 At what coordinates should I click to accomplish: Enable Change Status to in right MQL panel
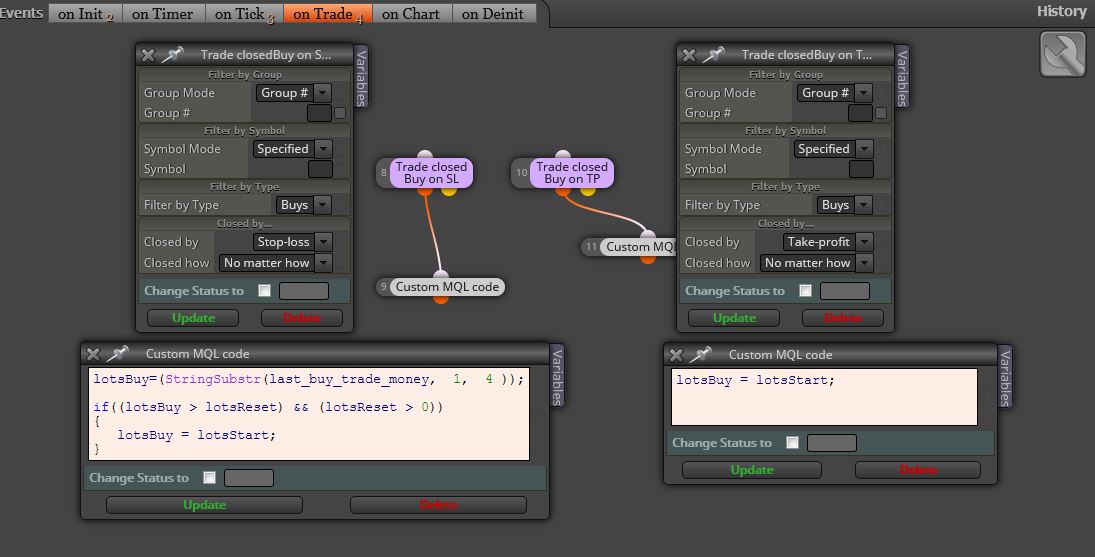tap(793, 443)
